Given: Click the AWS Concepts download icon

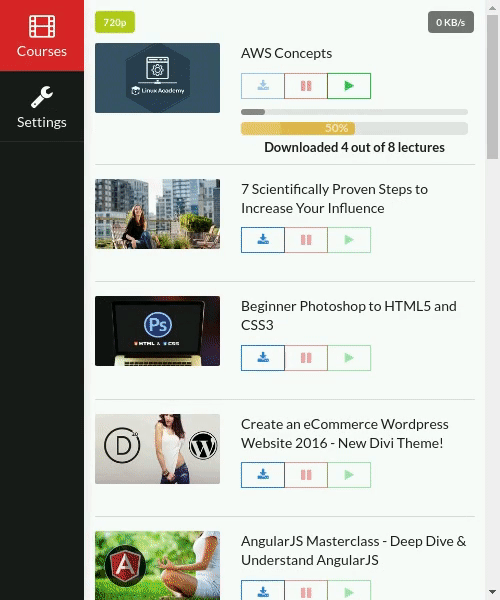Looking at the screenshot, I should coord(262,86).
